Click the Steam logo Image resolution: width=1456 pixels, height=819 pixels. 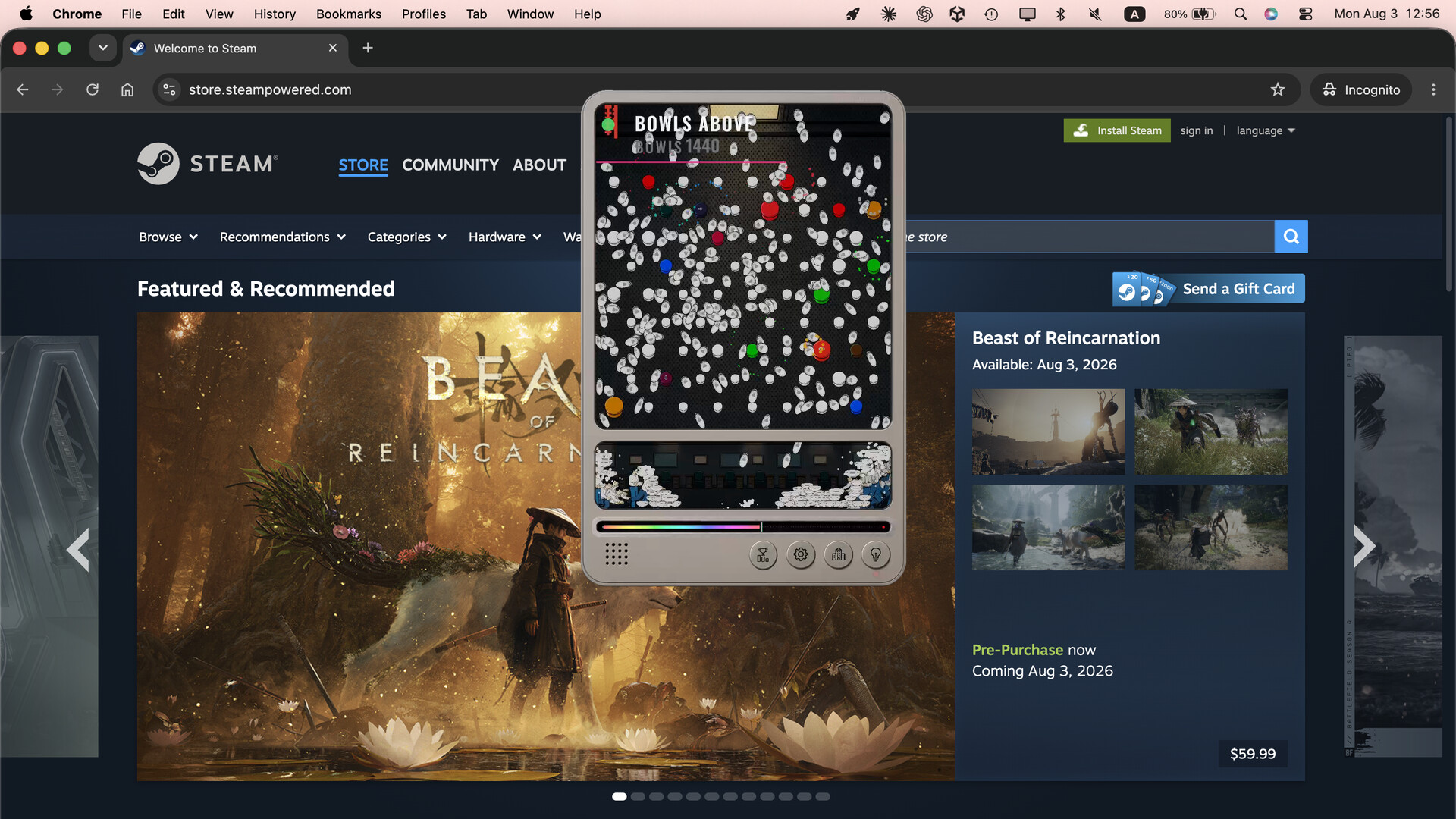[208, 164]
